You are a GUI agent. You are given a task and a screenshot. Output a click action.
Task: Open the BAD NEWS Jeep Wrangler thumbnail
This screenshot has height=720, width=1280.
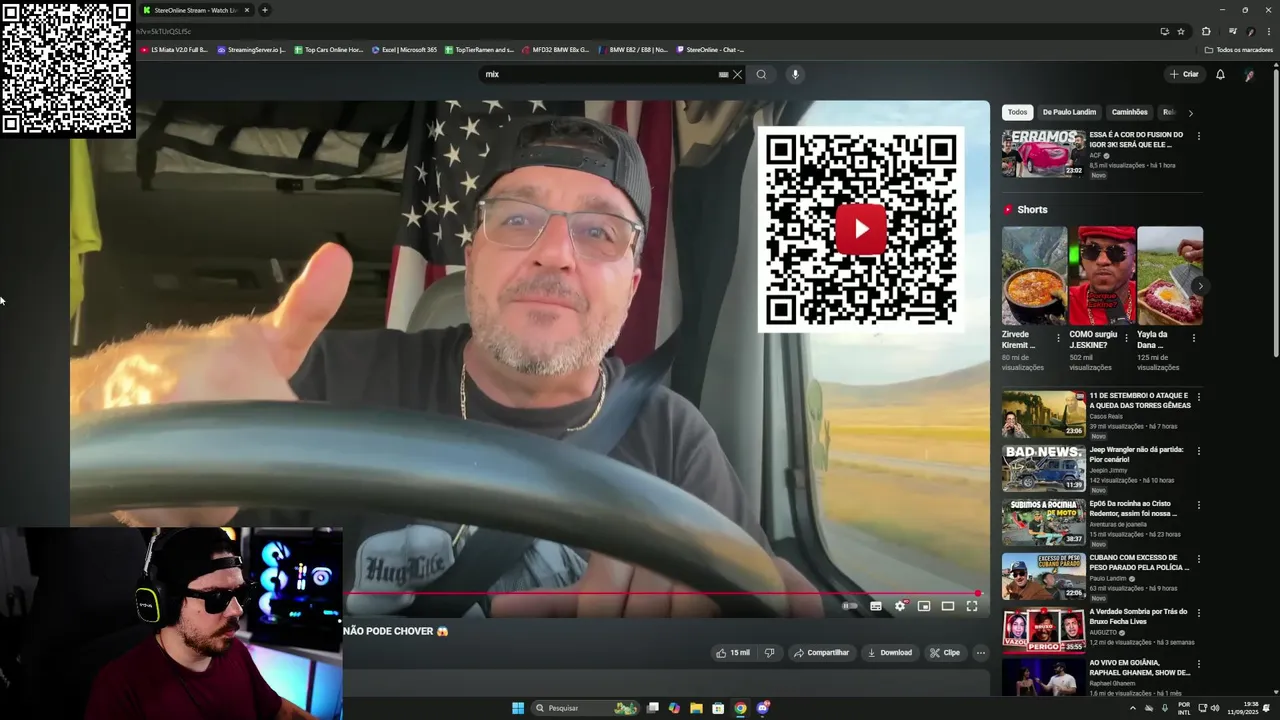click(1043, 467)
